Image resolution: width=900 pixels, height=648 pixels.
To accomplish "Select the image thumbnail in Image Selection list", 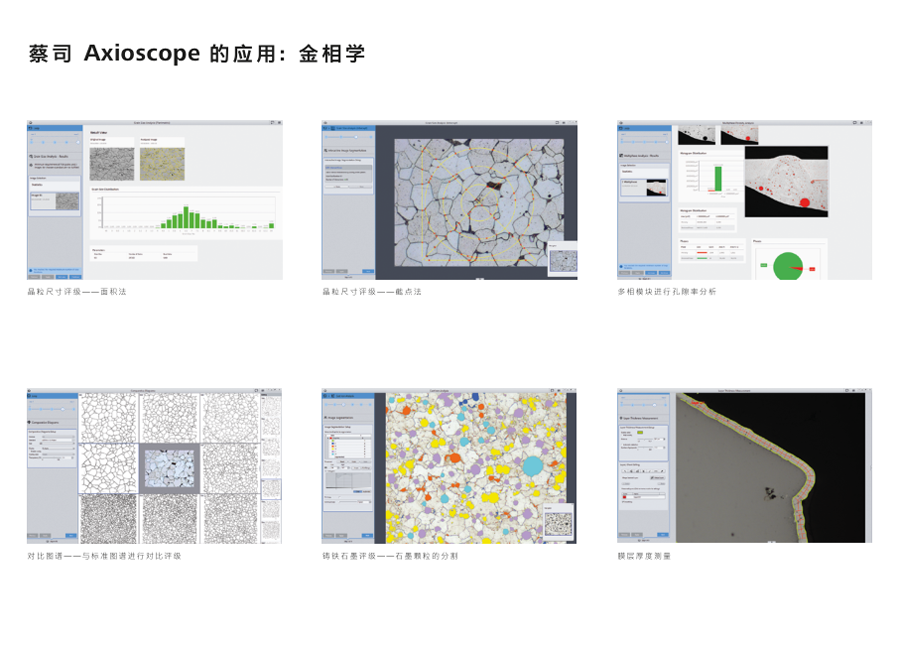I will [x=66, y=201].
